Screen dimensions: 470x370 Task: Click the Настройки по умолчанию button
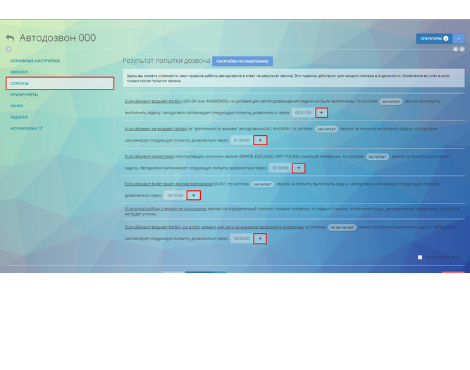pos(242,61)
